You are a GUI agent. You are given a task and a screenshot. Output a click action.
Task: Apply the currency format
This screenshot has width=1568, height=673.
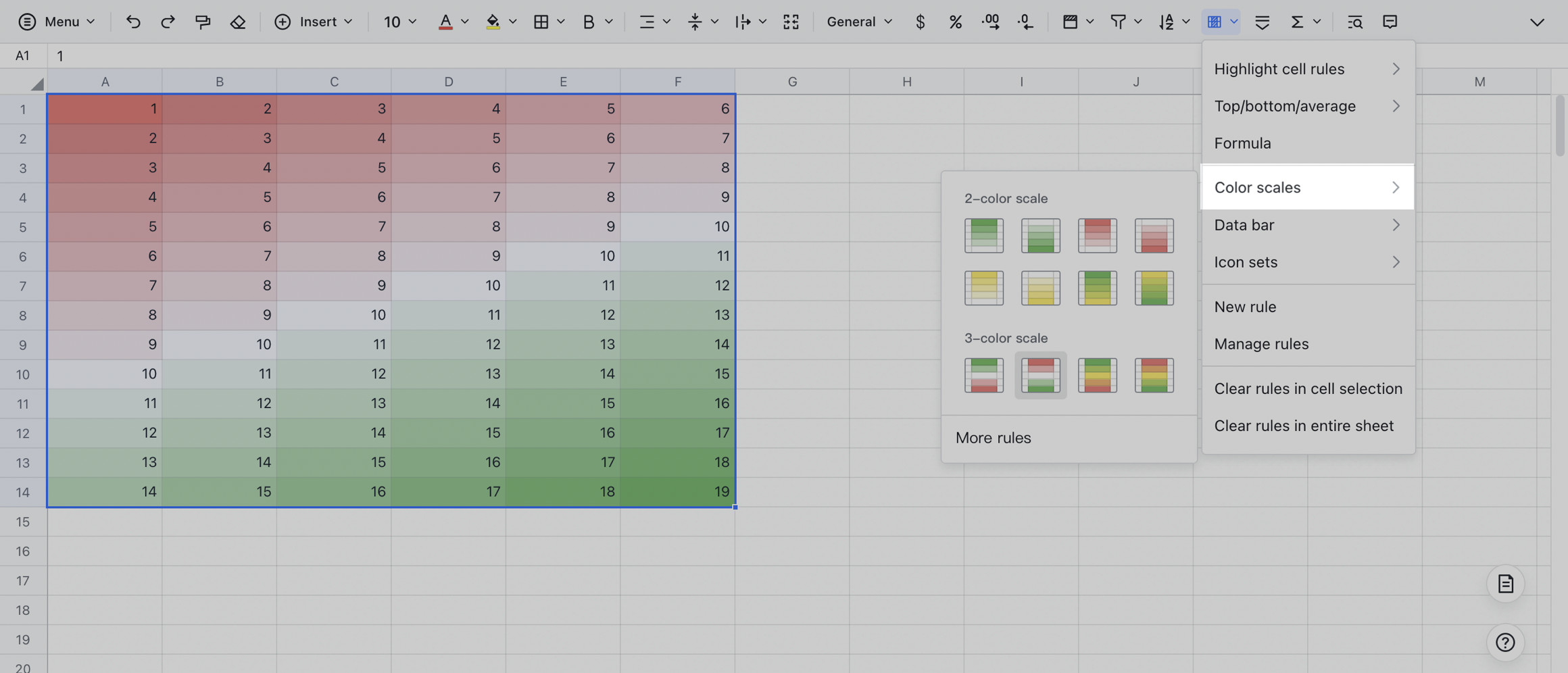(x=920, y=22)
